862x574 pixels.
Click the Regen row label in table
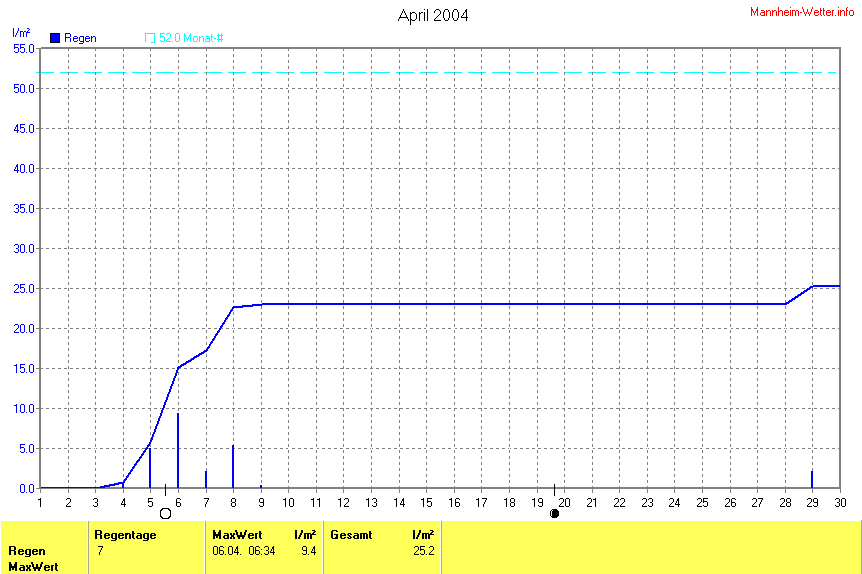pyautogui.click(x=25, y=551)
